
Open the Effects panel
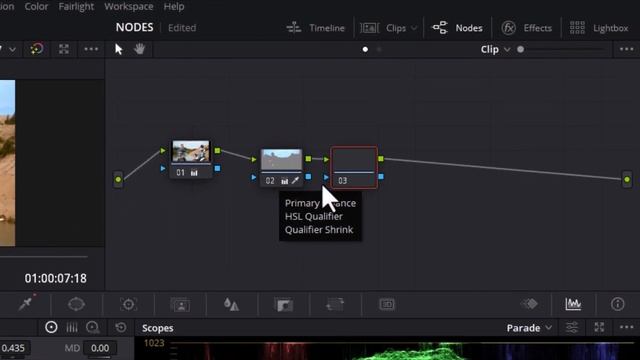point(527,28)
